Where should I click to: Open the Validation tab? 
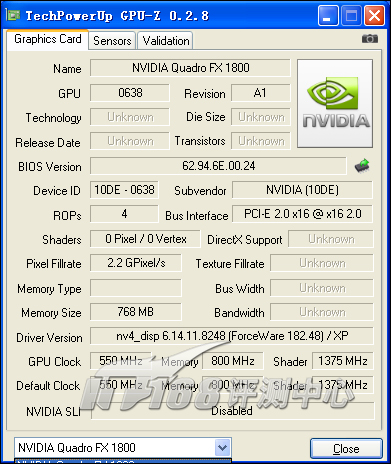(166, 41)
